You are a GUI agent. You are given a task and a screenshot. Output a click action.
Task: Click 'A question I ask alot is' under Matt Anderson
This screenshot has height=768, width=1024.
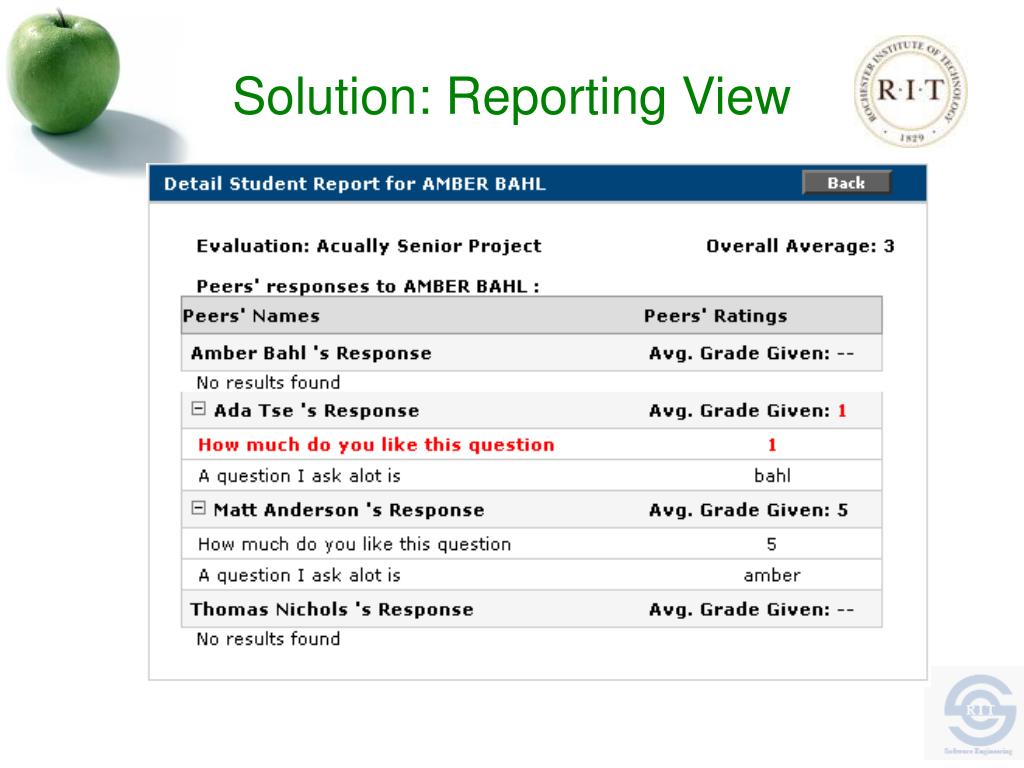[299, 575]
